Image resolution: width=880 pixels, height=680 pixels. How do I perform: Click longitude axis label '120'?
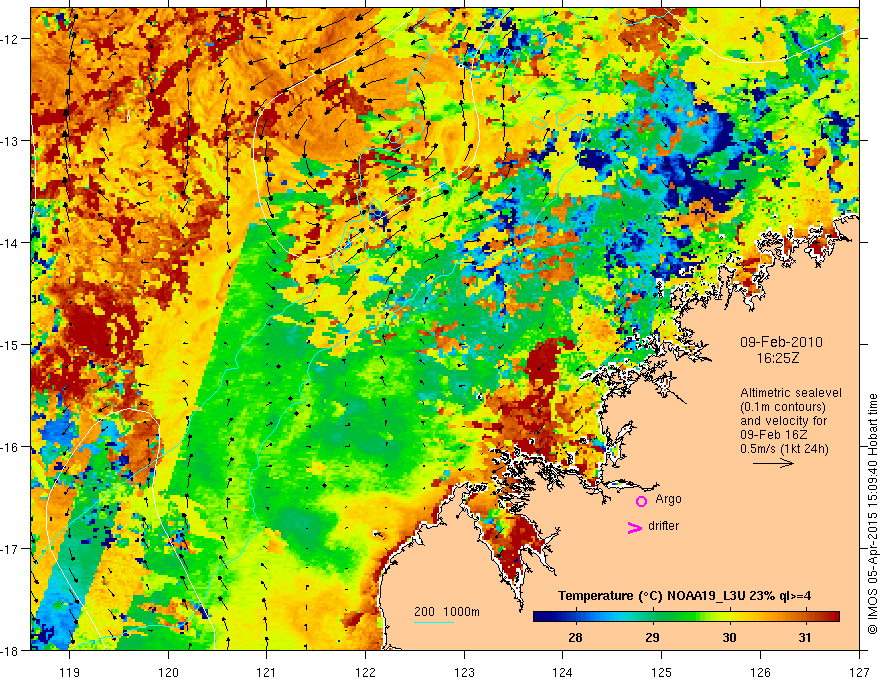pos(168,672)
